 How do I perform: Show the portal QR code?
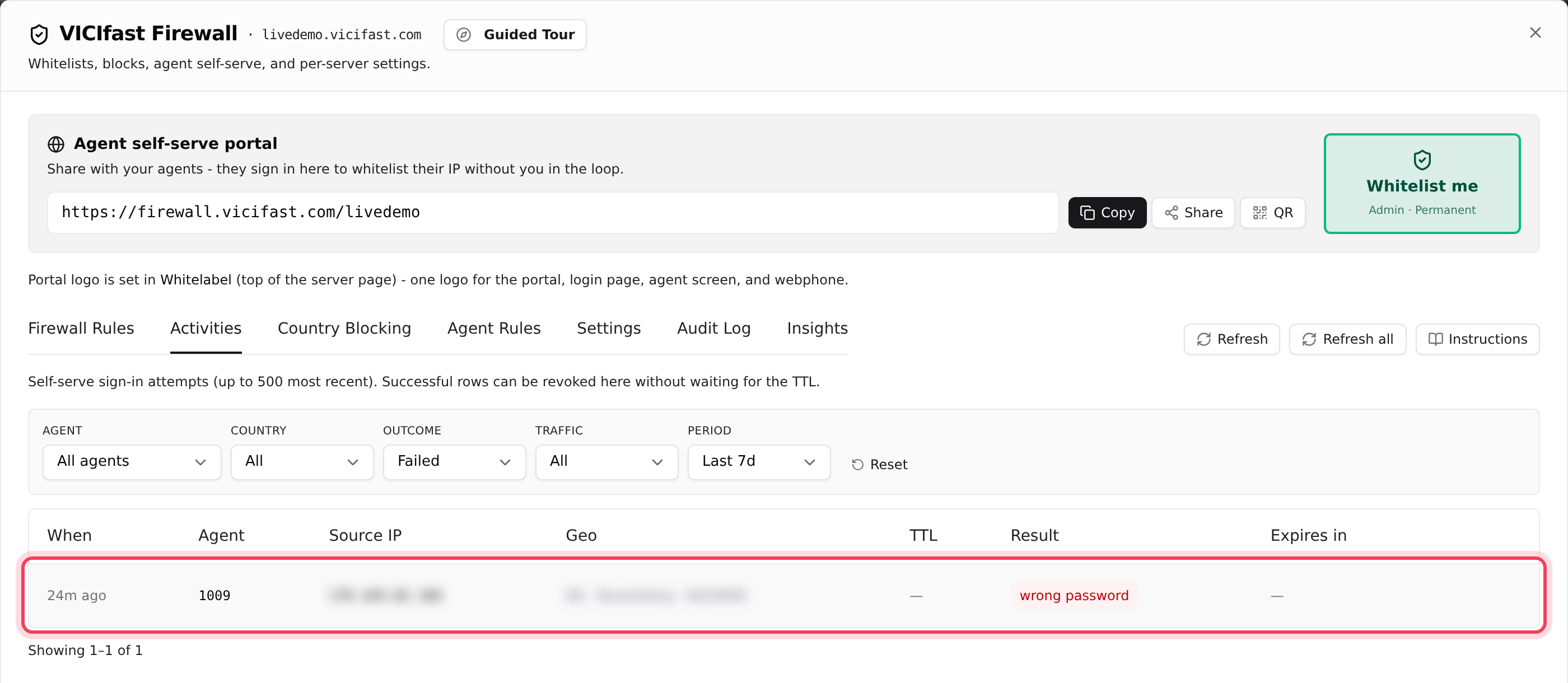click(1273, 212)
